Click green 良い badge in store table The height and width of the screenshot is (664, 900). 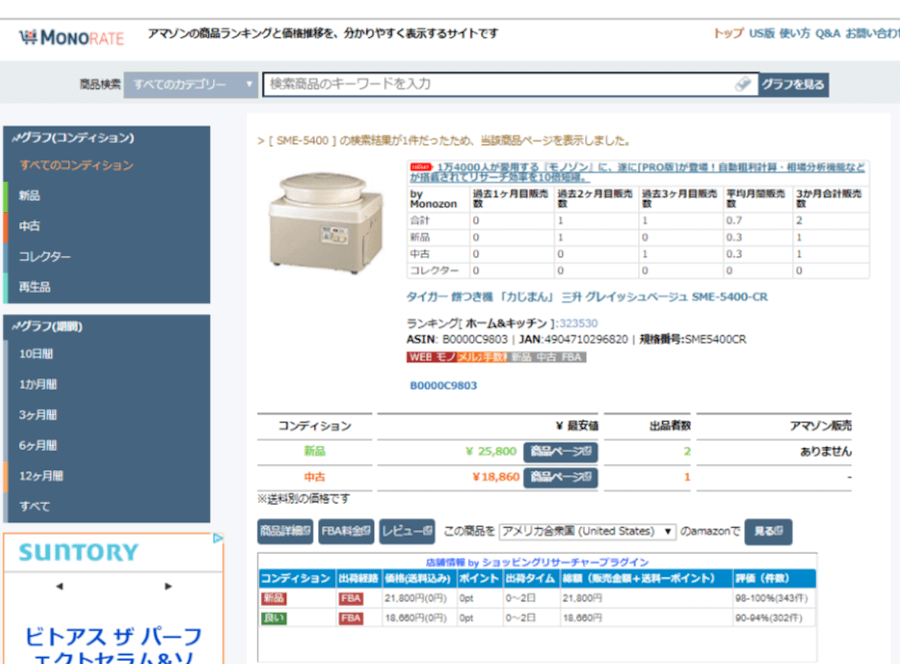(x=274, y=618)
